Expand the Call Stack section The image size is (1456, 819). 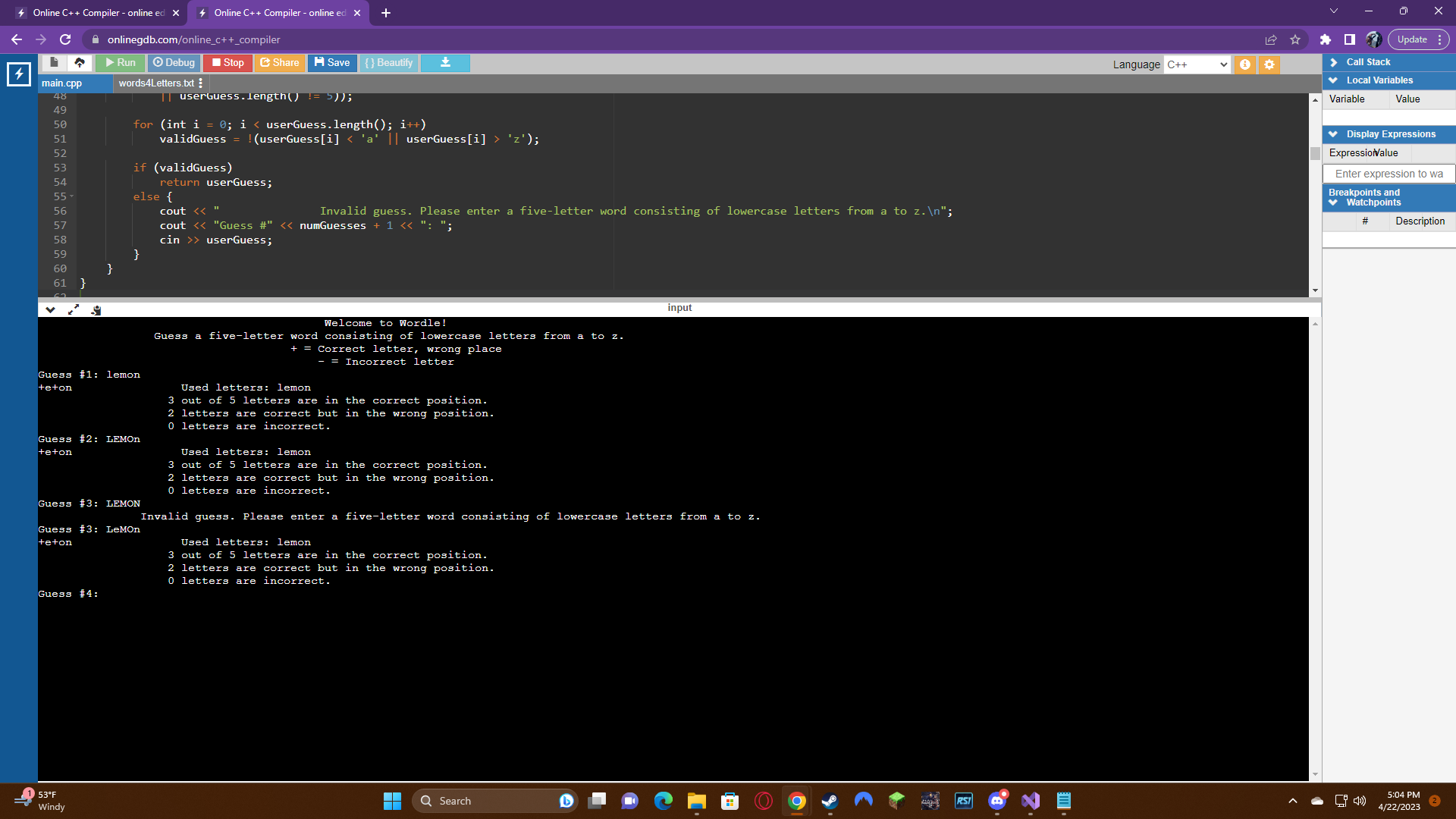[1334, 62]
